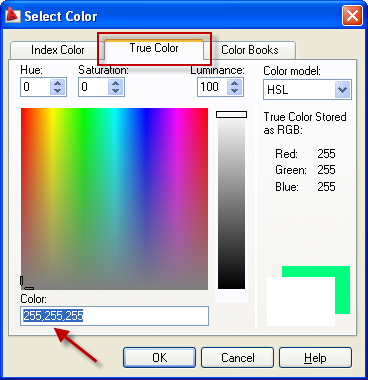Click the Green value 255
Screen dimensions: 368x380
(x=326, y=170)
